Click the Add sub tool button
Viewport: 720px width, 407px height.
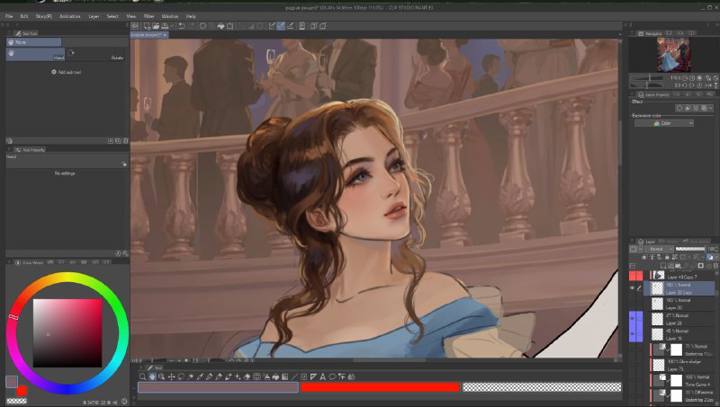click(67, 72)
